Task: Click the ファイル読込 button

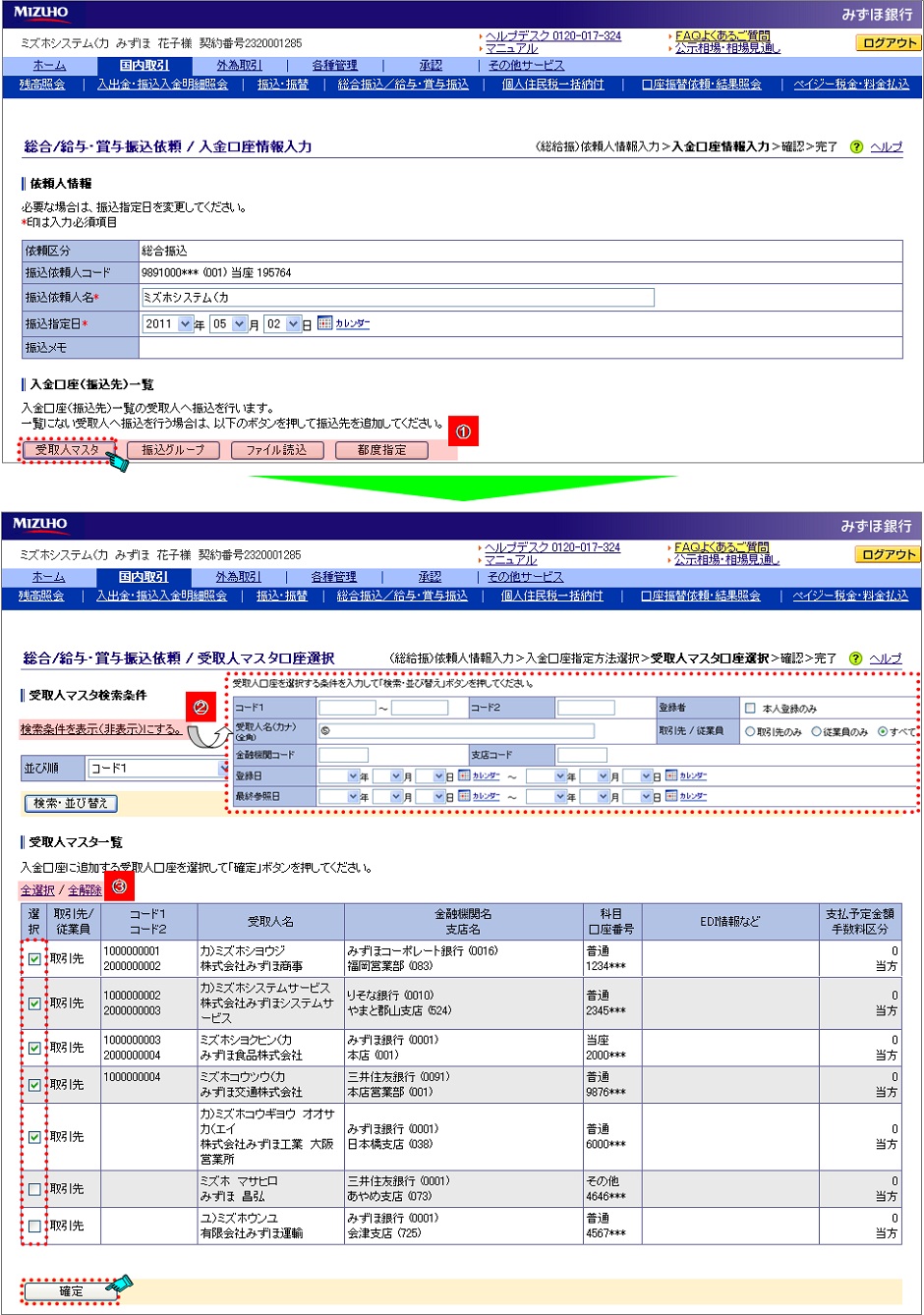Action: point(276,450)
